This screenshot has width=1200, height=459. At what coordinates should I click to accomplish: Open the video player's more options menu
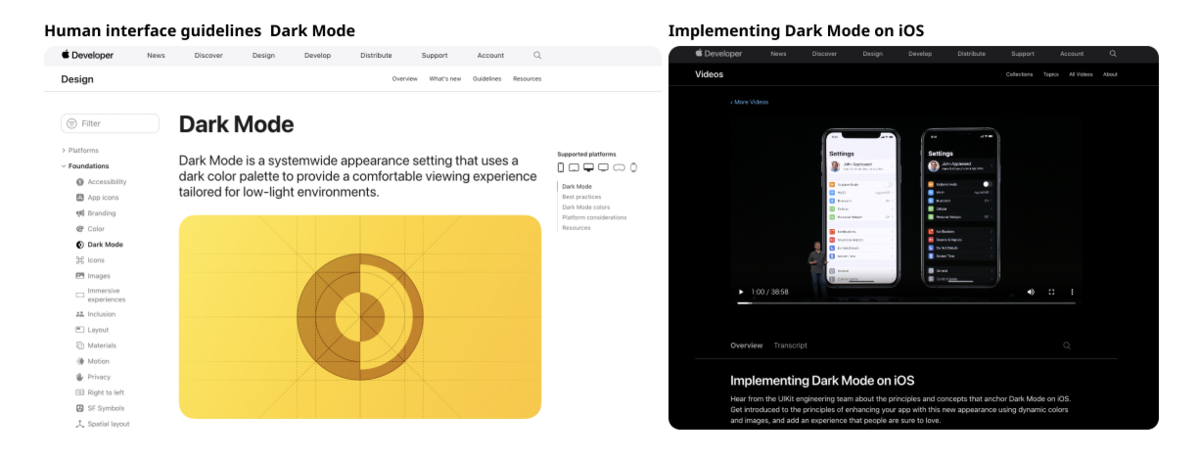[1072, 292]
